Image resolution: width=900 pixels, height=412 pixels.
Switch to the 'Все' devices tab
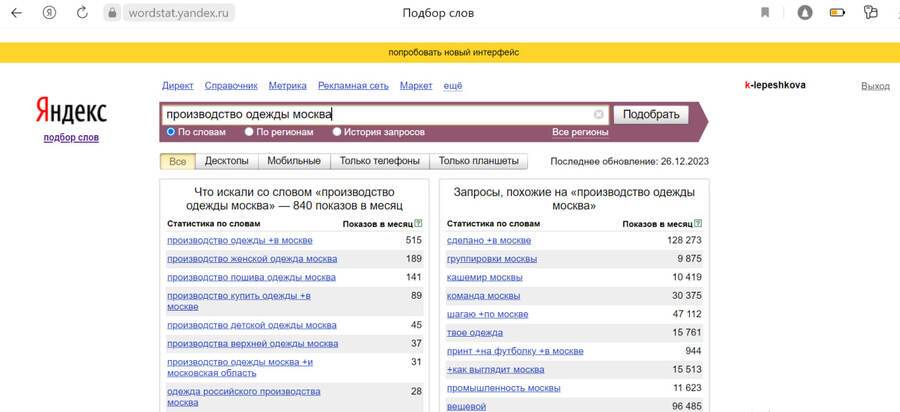pyautogui.click(x=177, y=161)
